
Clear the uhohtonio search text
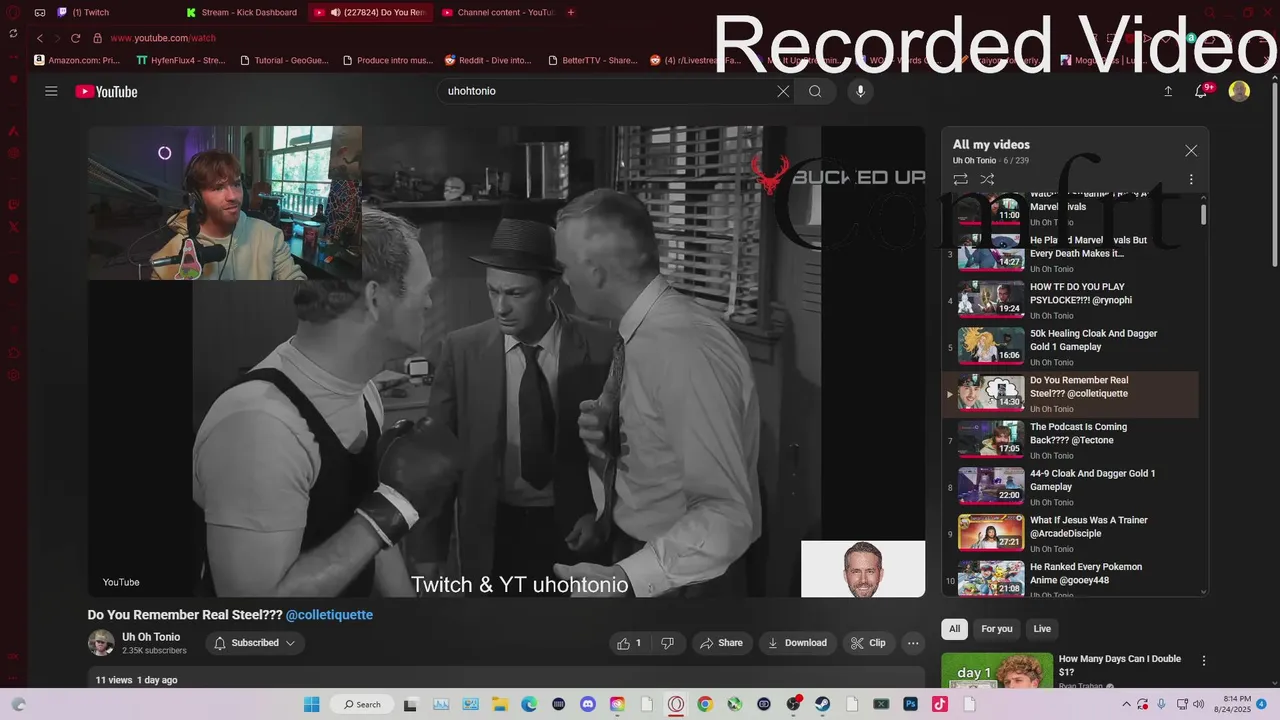click(x=783, y=91)
